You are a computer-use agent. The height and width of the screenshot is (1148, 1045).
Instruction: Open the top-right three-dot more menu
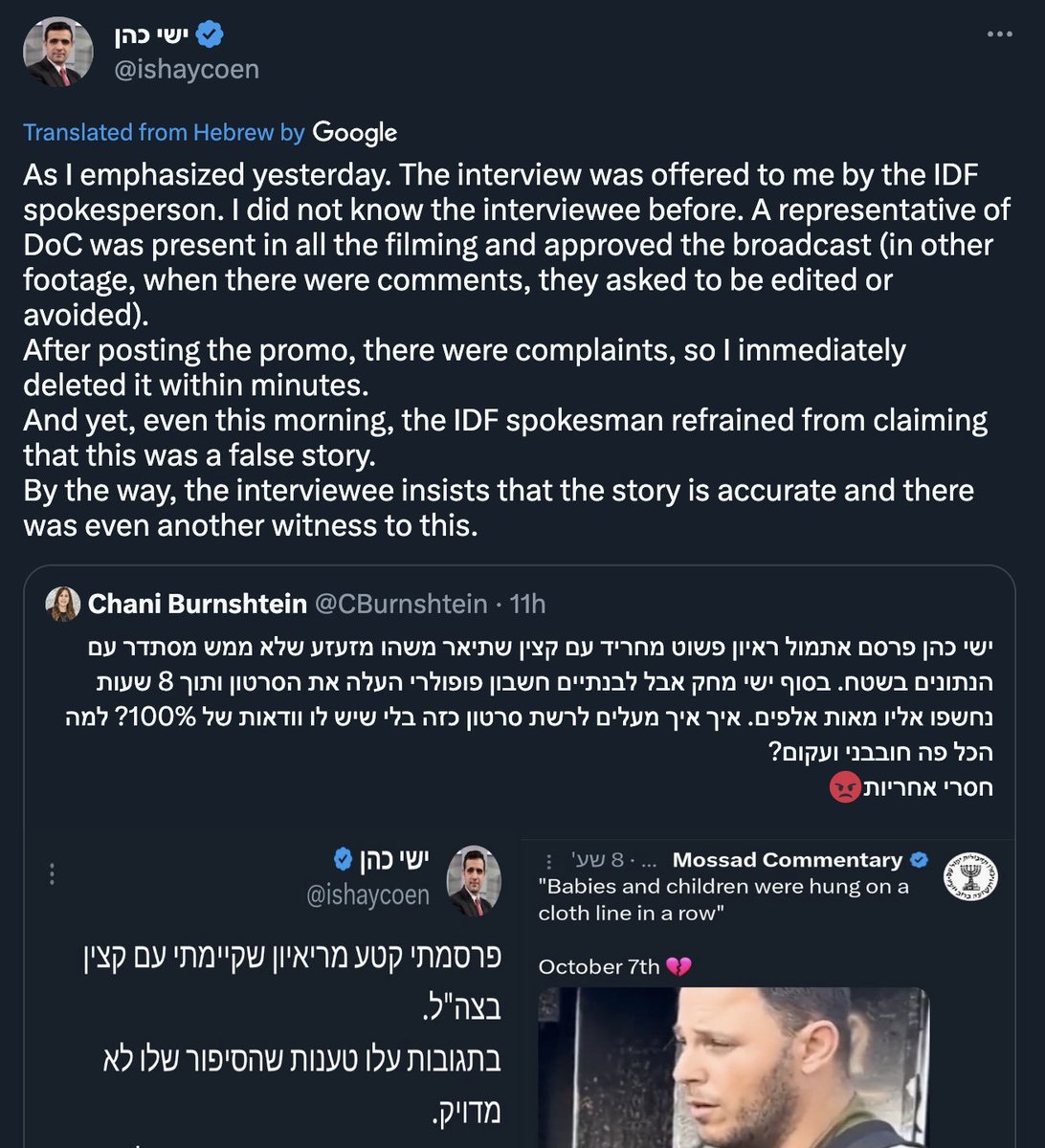(x=999, y=34)
